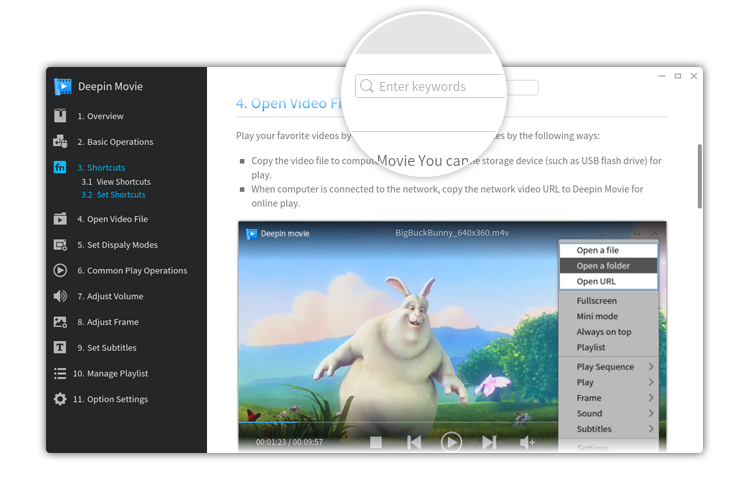Click the vertical scrollbar of the manual
749x500 pixels.
pyautogui.click(x=699, y=176)
